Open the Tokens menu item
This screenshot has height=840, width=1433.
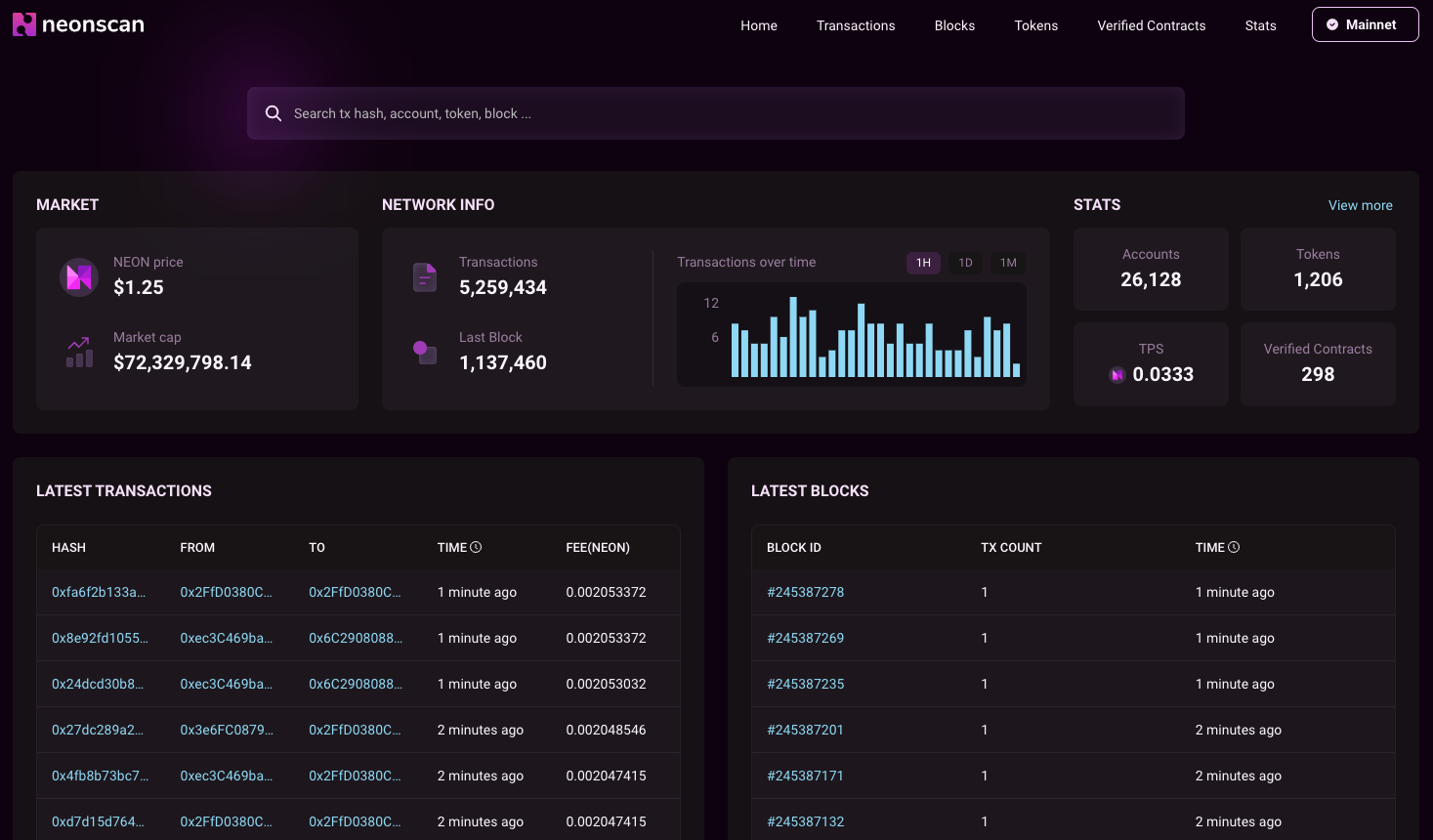(x=1035, y=25)
